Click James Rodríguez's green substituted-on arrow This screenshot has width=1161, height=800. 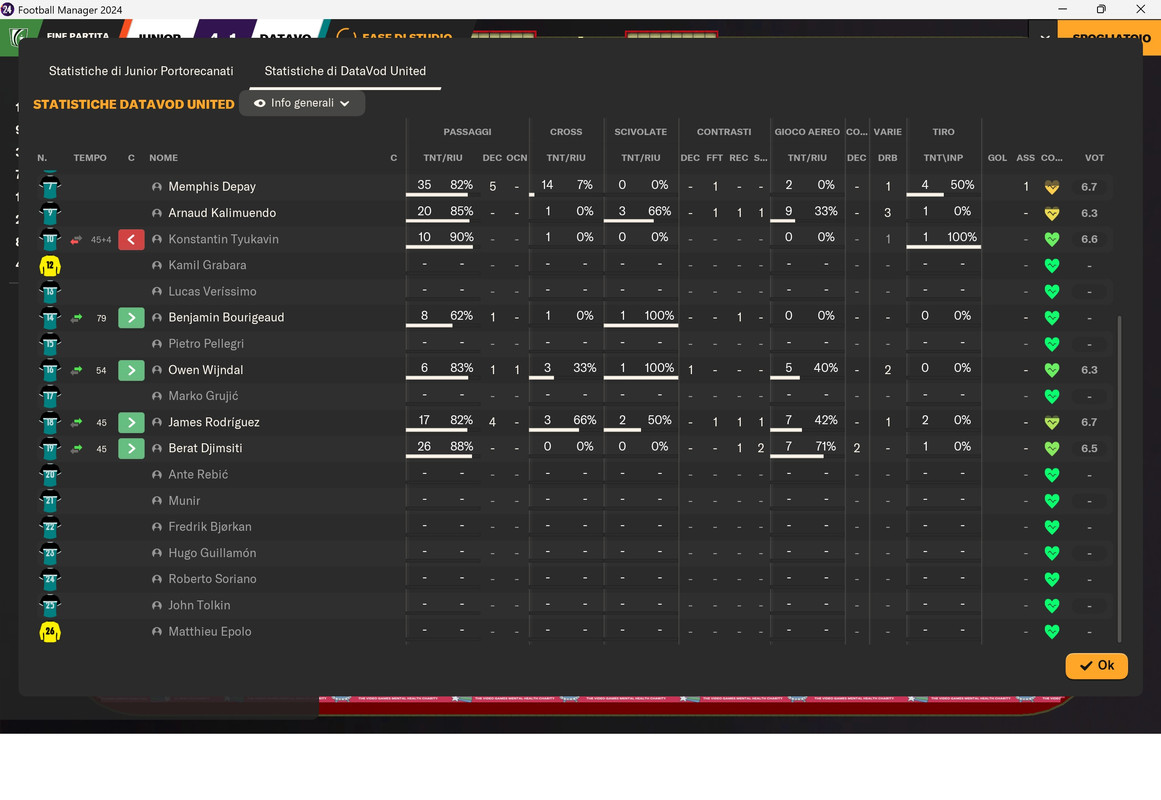pyautogui.click(x=131, y=422)
